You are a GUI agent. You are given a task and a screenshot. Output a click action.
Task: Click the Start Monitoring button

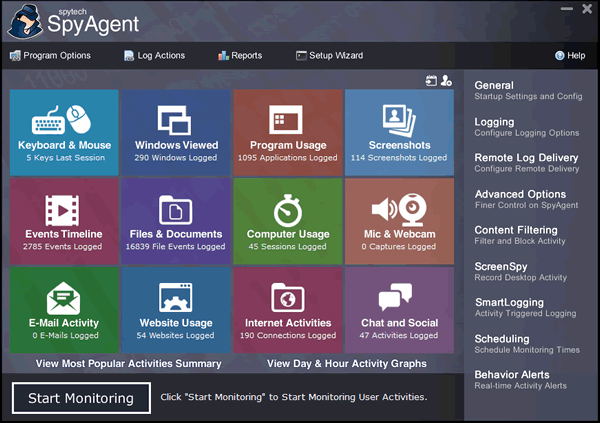click(81, 398)
